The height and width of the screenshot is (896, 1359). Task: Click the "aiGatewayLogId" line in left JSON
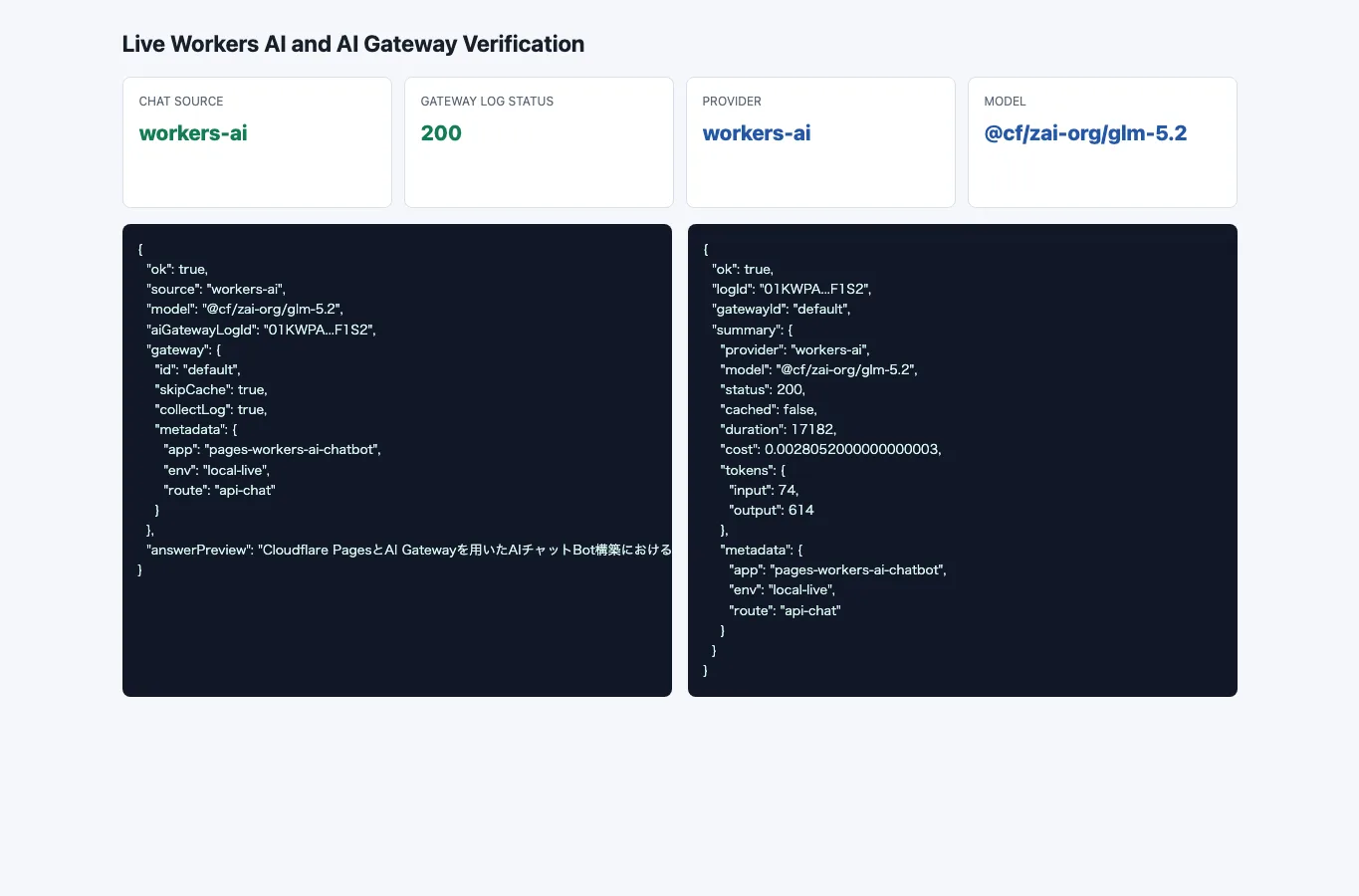pos(261,330)
